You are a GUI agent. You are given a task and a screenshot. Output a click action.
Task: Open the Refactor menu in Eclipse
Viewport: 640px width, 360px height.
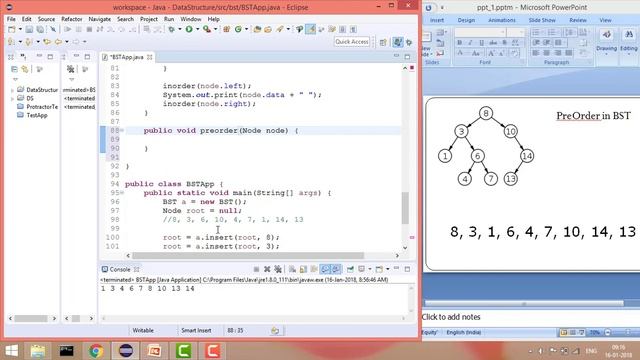click(72, 19)
